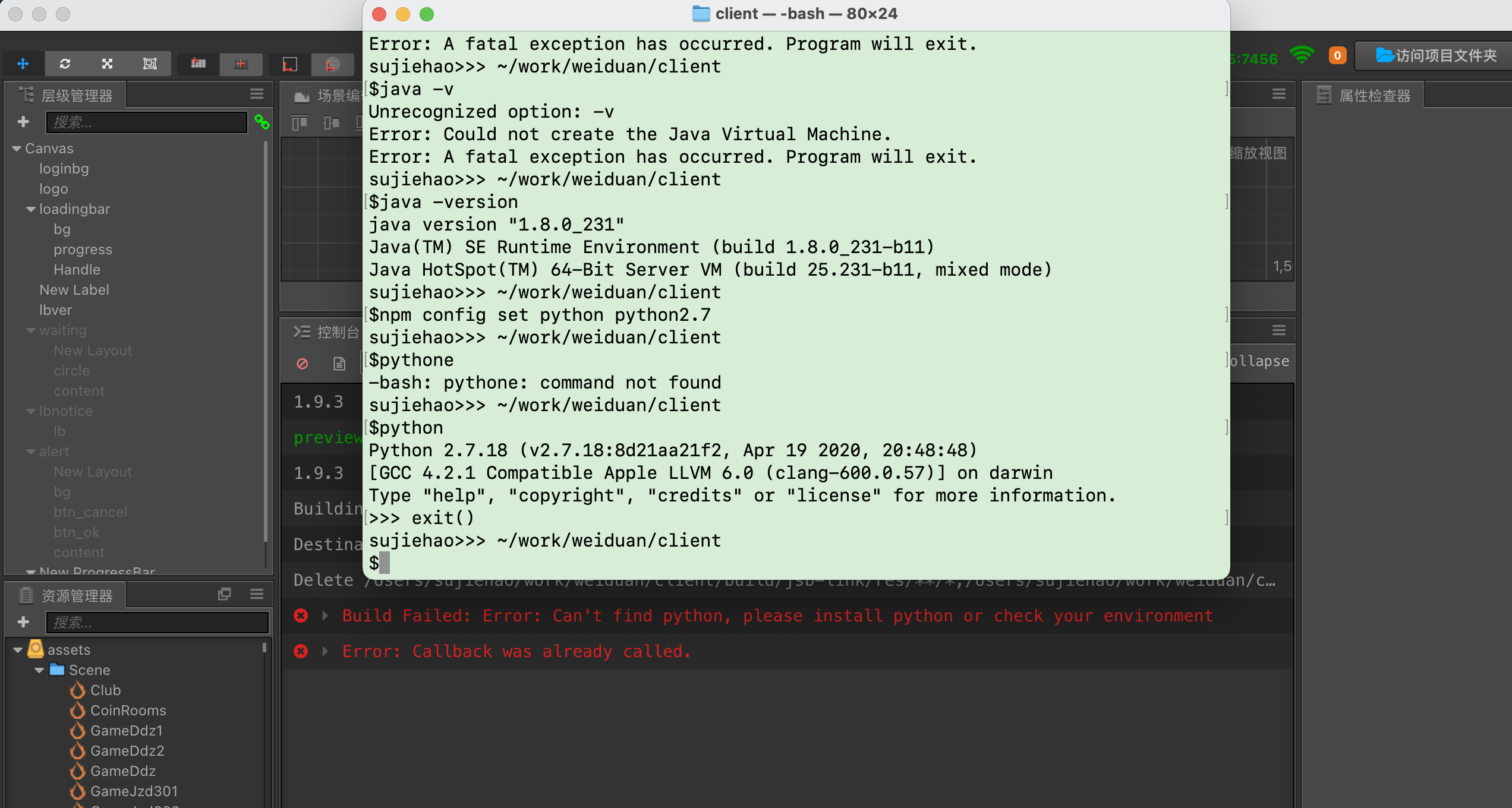Select the move transform tool

(x=23, y=64)
